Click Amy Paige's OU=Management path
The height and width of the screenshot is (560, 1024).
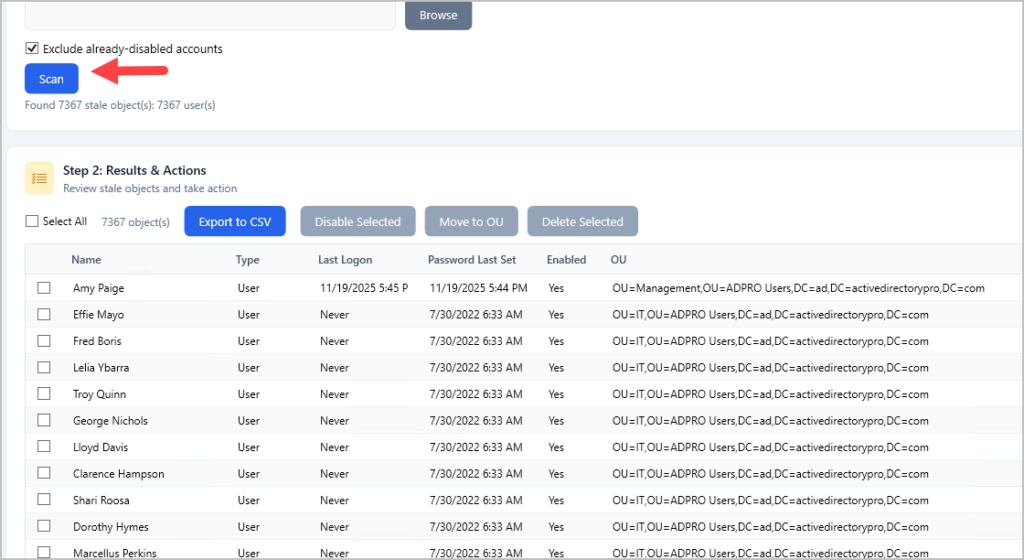pos(798,288)
